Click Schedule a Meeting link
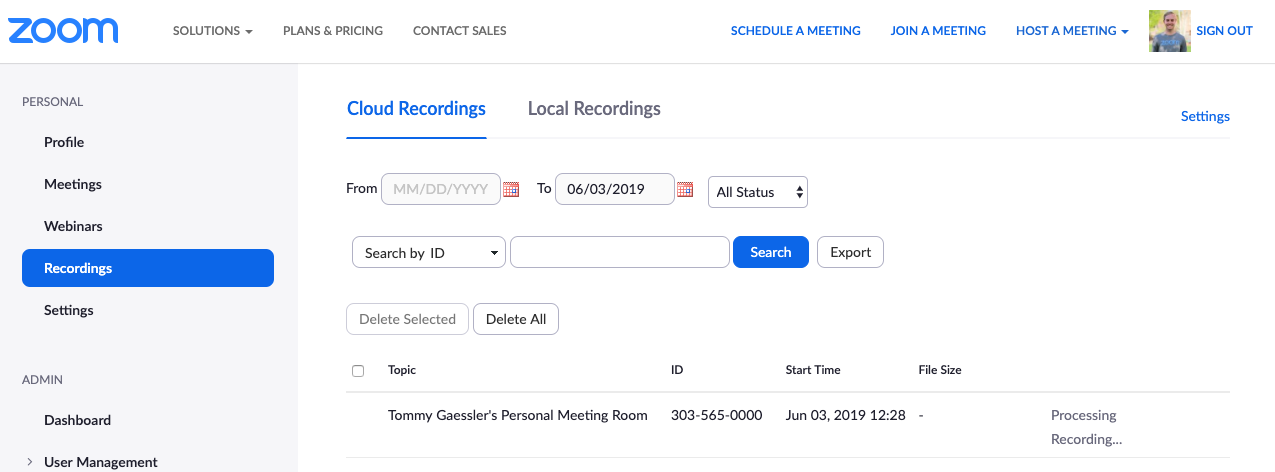 tap(796, 31)
